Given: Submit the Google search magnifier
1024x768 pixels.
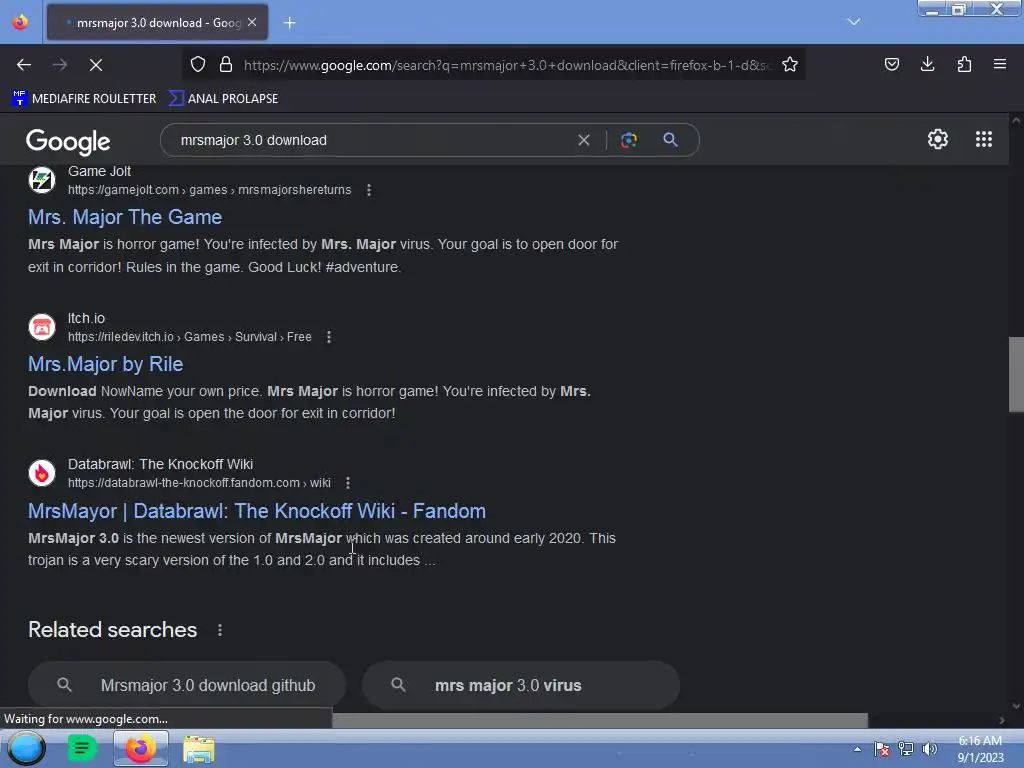Looking at the screenshot, I should (x=670, y=140).
